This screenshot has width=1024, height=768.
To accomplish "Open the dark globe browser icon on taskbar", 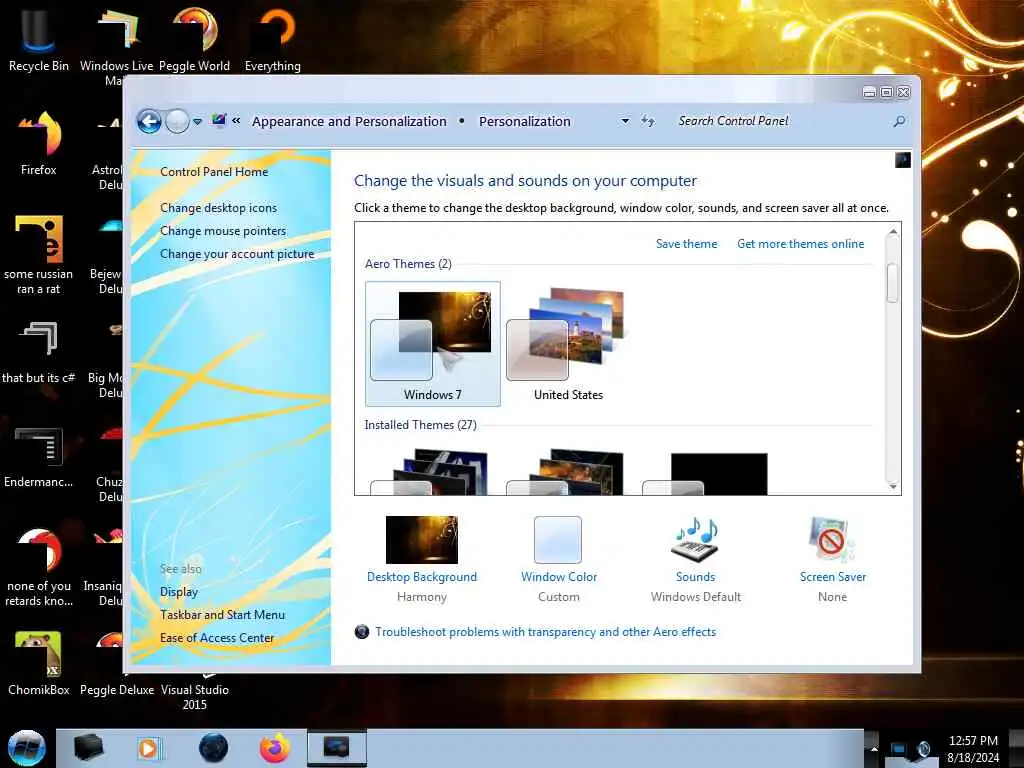I will [x=213, y=748].
